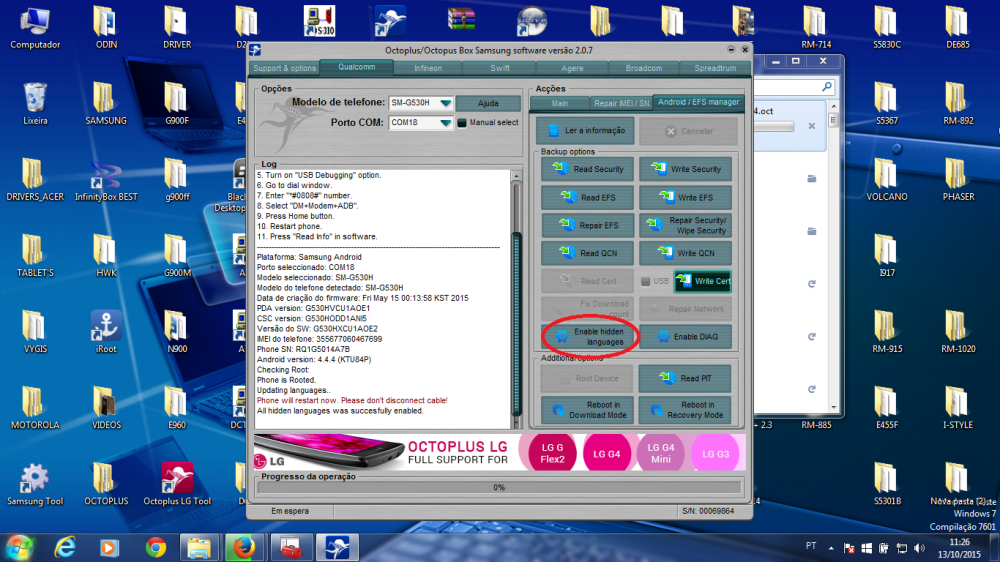Select the PHASER desktop folder

(x=958, y=180)
